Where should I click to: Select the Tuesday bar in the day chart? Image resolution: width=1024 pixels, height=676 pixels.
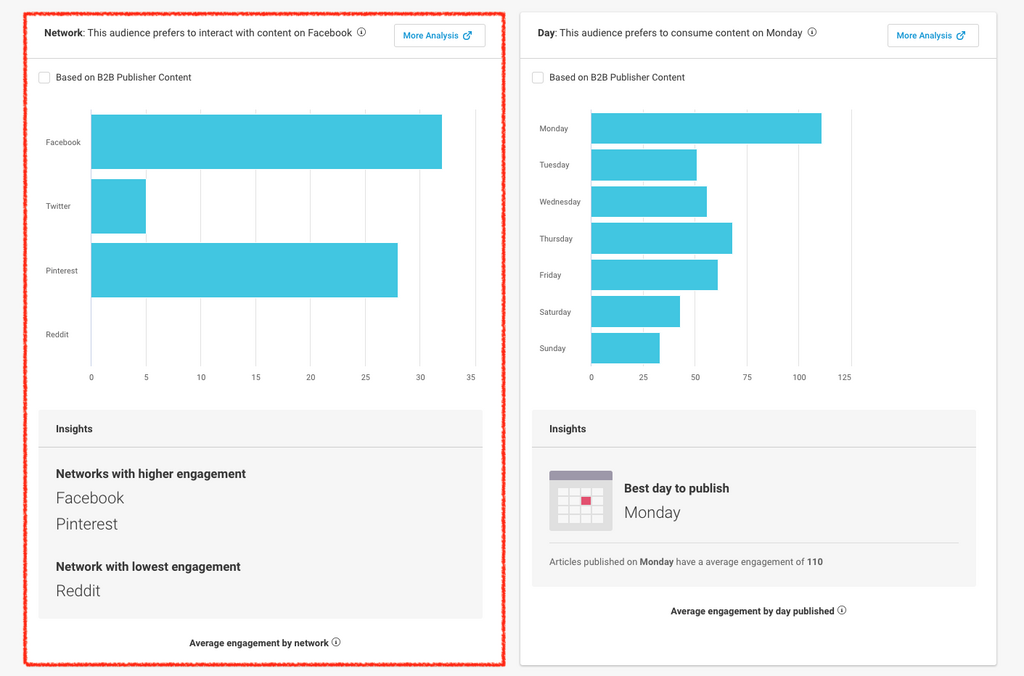tap(643, 165)
